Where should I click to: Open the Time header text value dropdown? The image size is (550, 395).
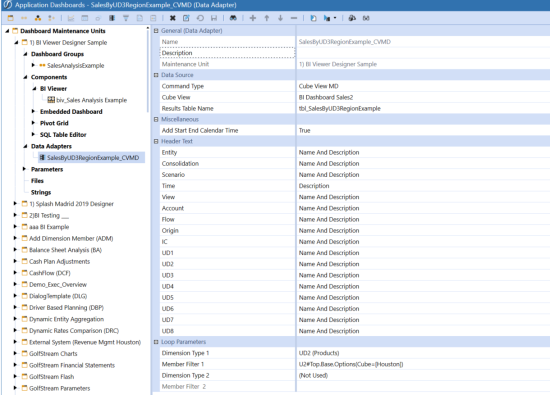pyautogui.click(x=423, y=186)
